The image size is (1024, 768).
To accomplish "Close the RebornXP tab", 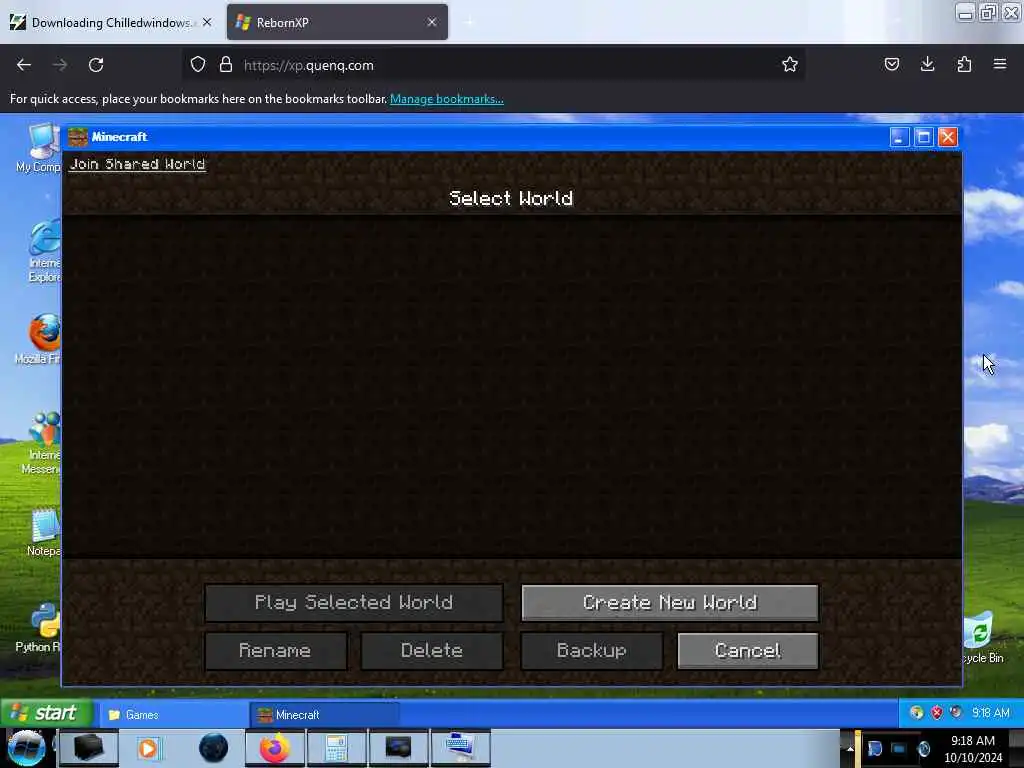I will click(x=432, y=23).
